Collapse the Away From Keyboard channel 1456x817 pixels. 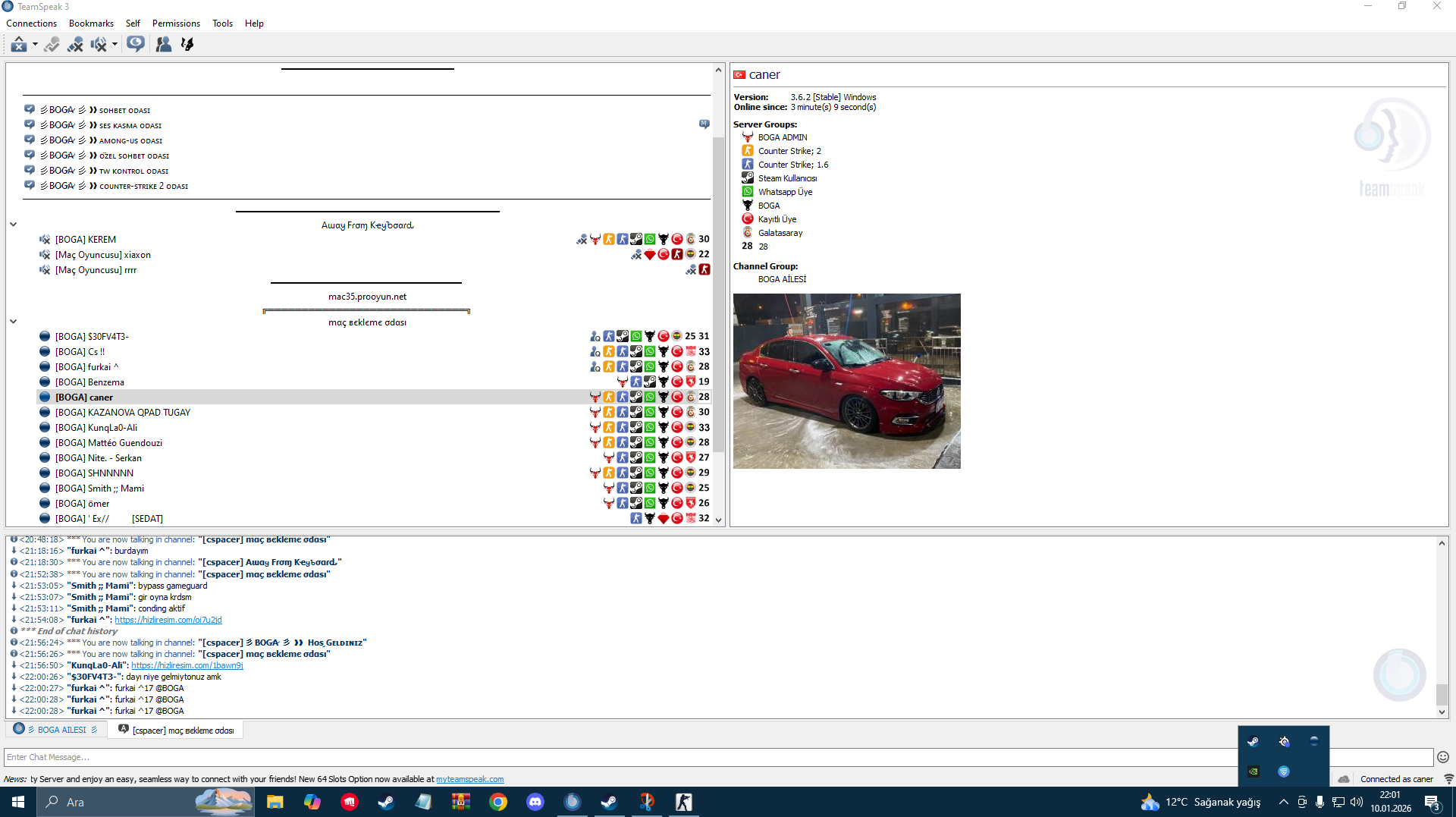(13, 225)
